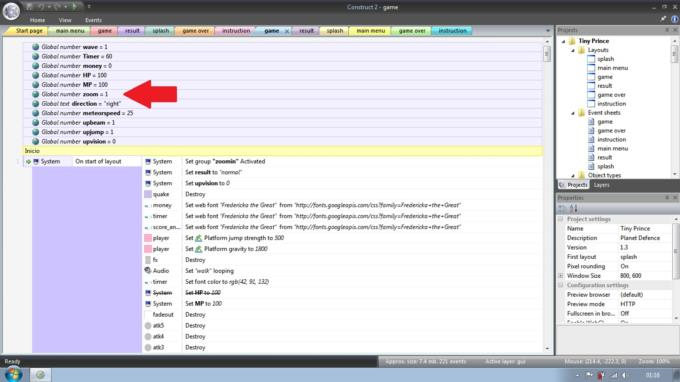Viewport: 680px width, 382px height.
Task: Click the help info icon at top right
Action: click(x=674, y=19)
